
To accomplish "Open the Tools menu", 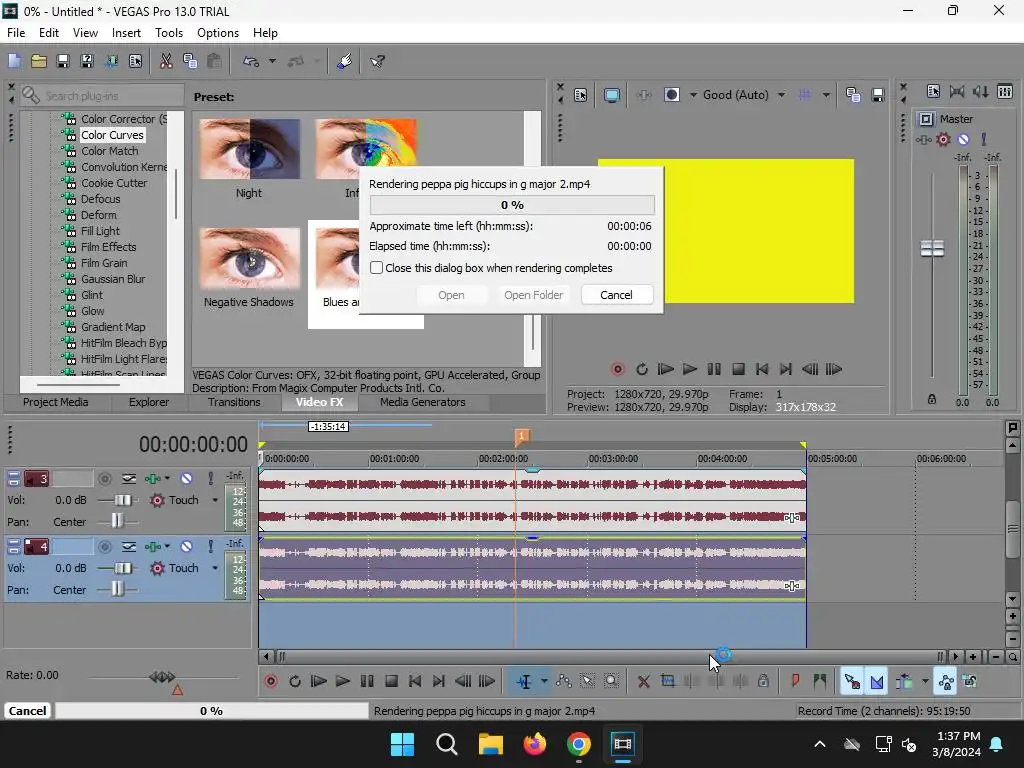I will [x=169, y=33].
